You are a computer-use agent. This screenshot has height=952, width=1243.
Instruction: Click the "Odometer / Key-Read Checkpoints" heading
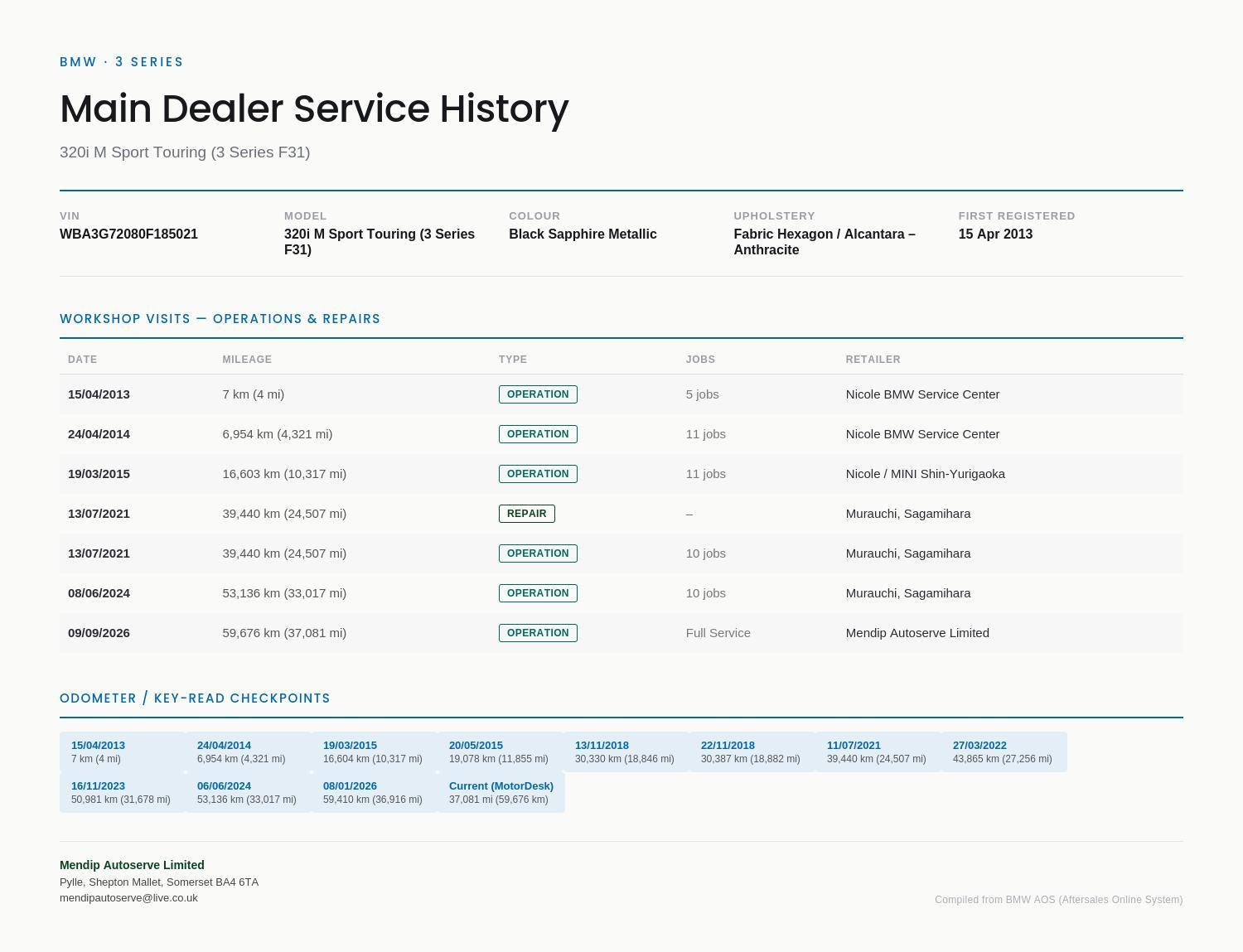click(x=195, y=698)
